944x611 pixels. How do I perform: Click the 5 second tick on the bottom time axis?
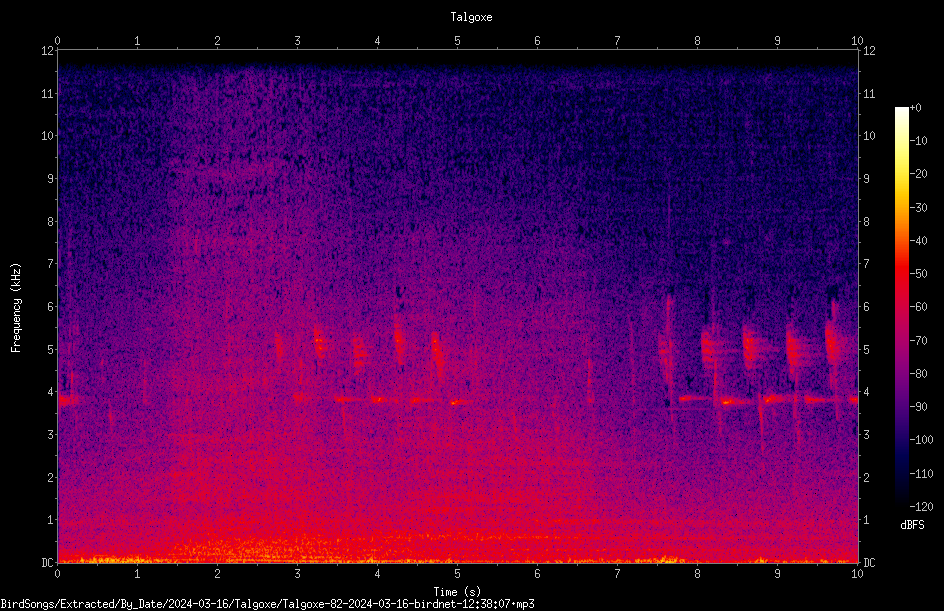[458, 574]
